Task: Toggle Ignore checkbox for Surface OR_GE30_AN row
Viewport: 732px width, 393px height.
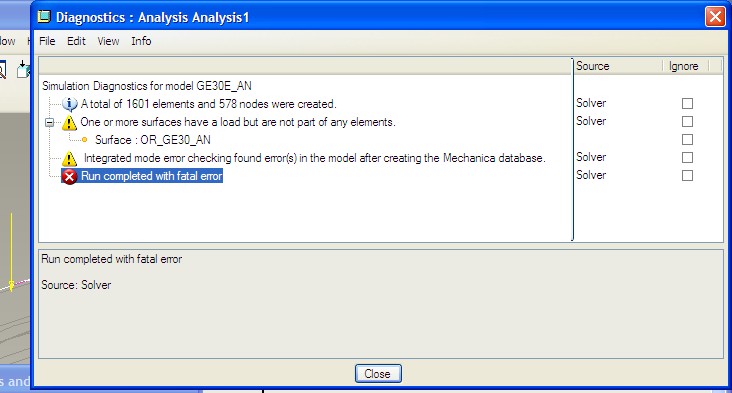Action: (687, 140)
